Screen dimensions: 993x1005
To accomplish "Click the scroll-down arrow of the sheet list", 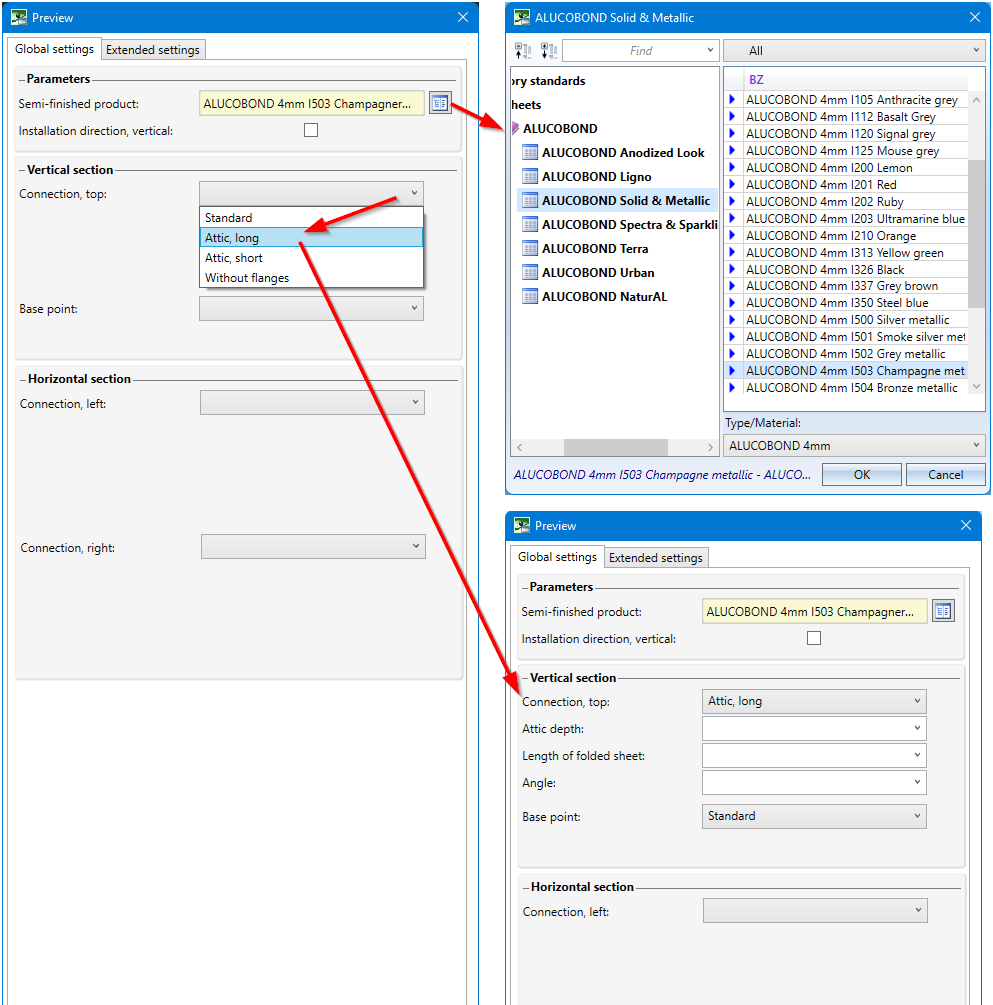I will tap(976, 386).
